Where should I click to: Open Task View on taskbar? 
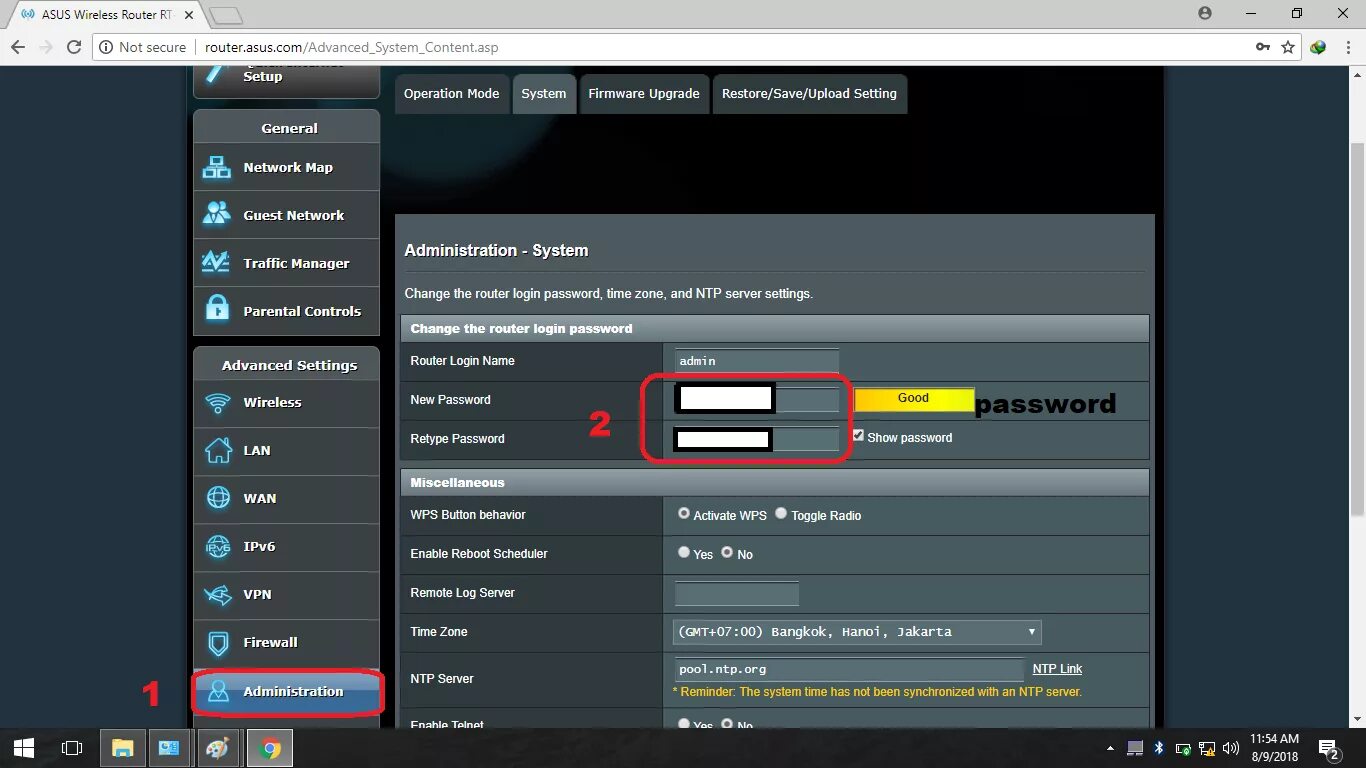(72, 747)
